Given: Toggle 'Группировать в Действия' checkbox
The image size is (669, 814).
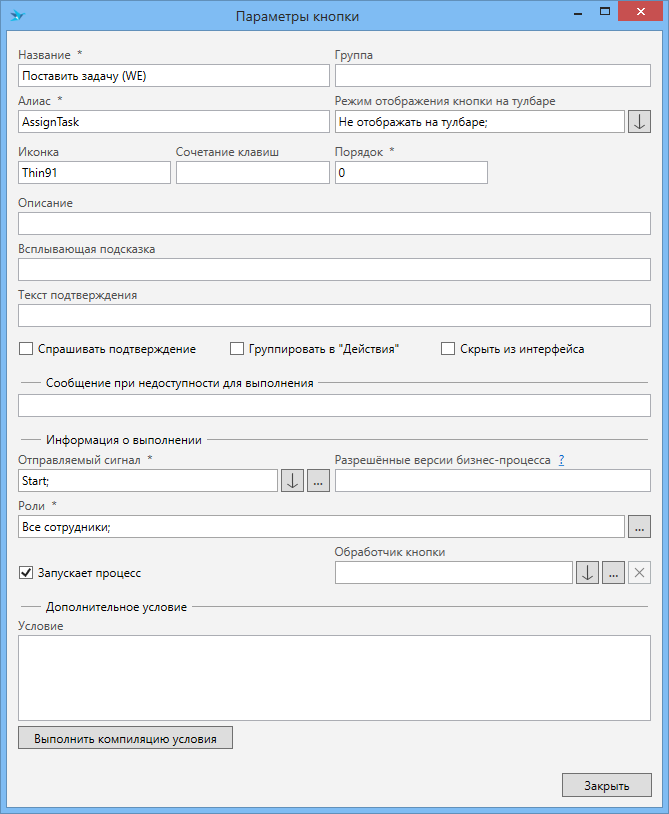Looking at the screenshot, I should pyautogui.click(x=237, y=349).
